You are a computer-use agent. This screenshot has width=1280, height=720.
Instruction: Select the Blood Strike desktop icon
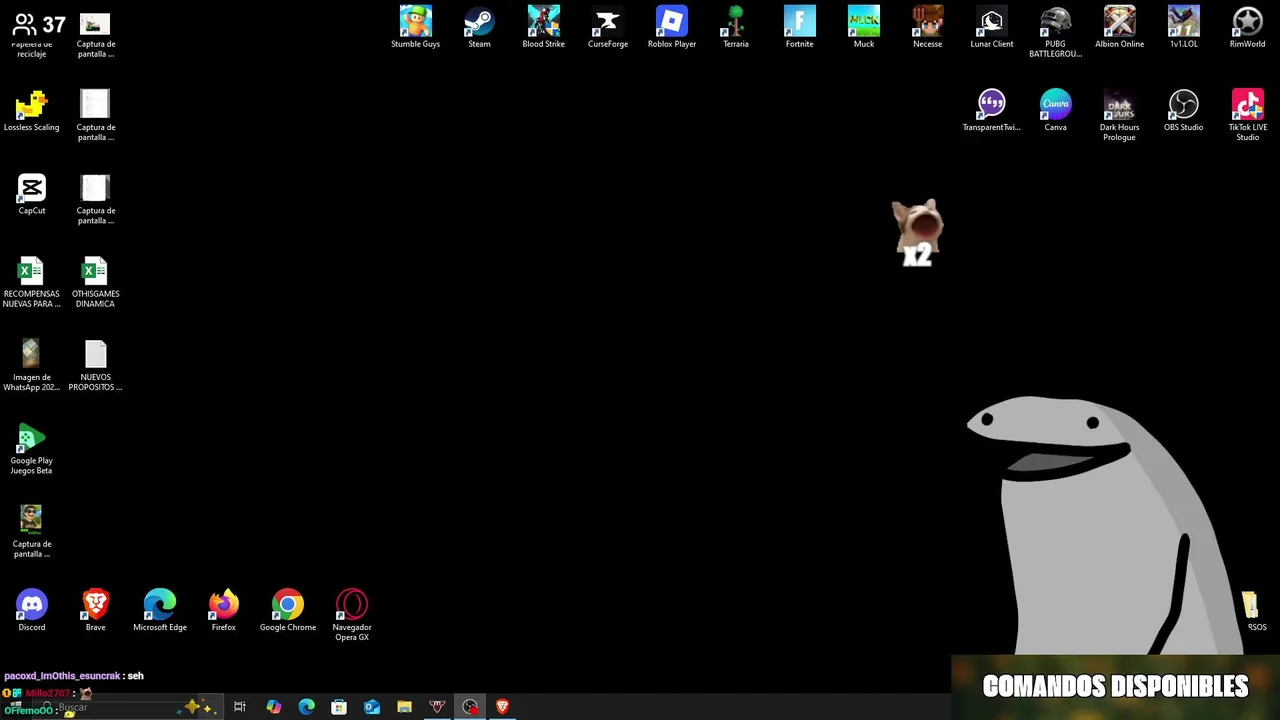tap(543, 27)
